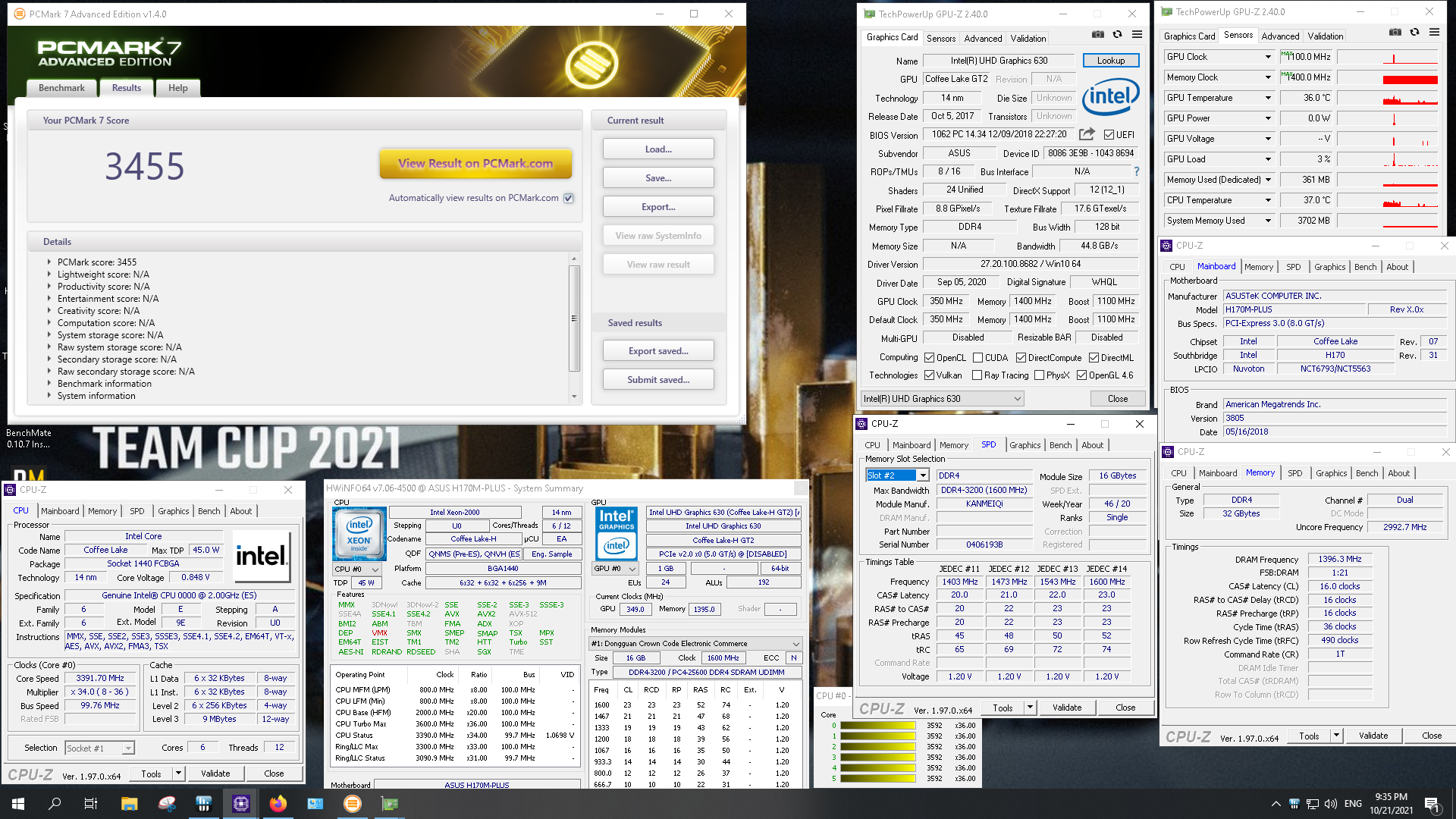Click Validate in the CPU-Z CPU window
1456x819 pixels.
tap(215, 773)
